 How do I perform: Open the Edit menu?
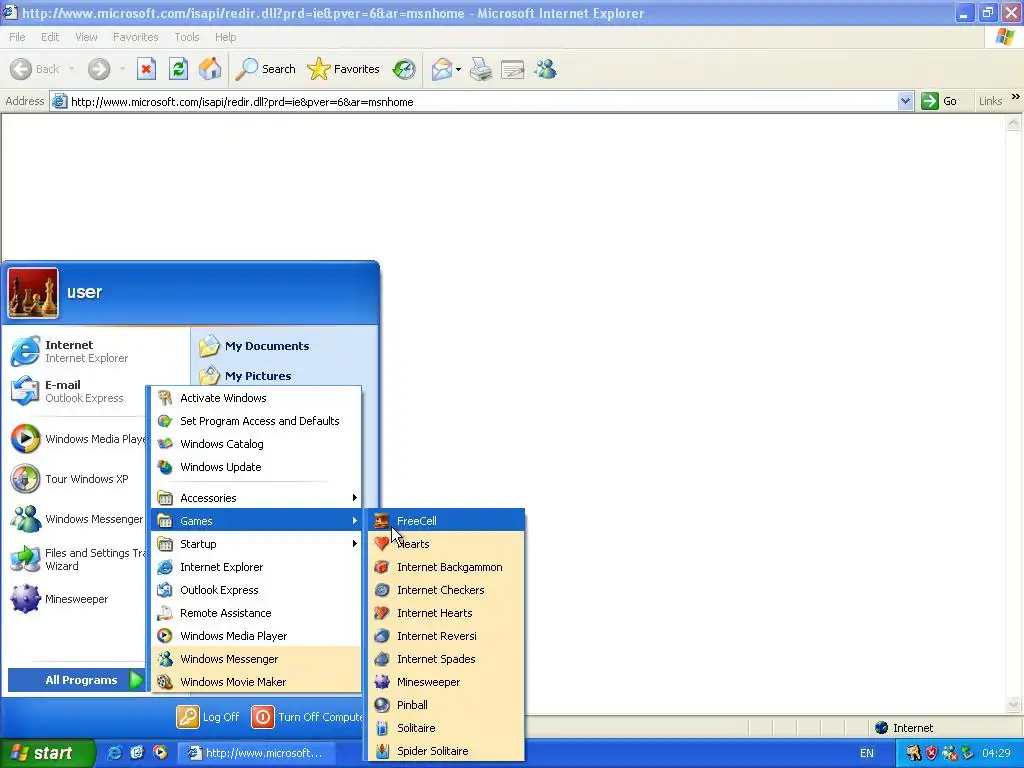(50, 37)
